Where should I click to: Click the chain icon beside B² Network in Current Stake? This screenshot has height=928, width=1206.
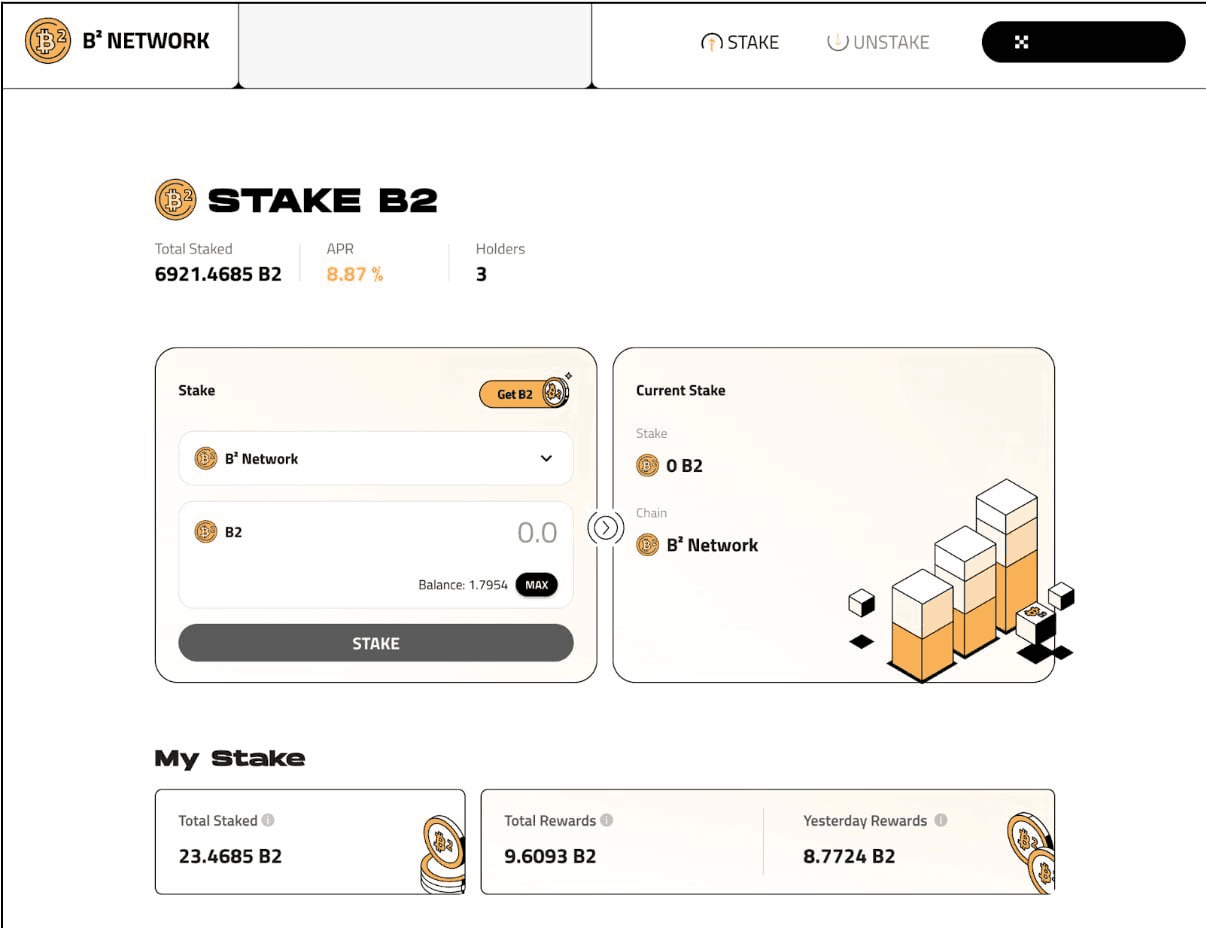click(648, 545)
